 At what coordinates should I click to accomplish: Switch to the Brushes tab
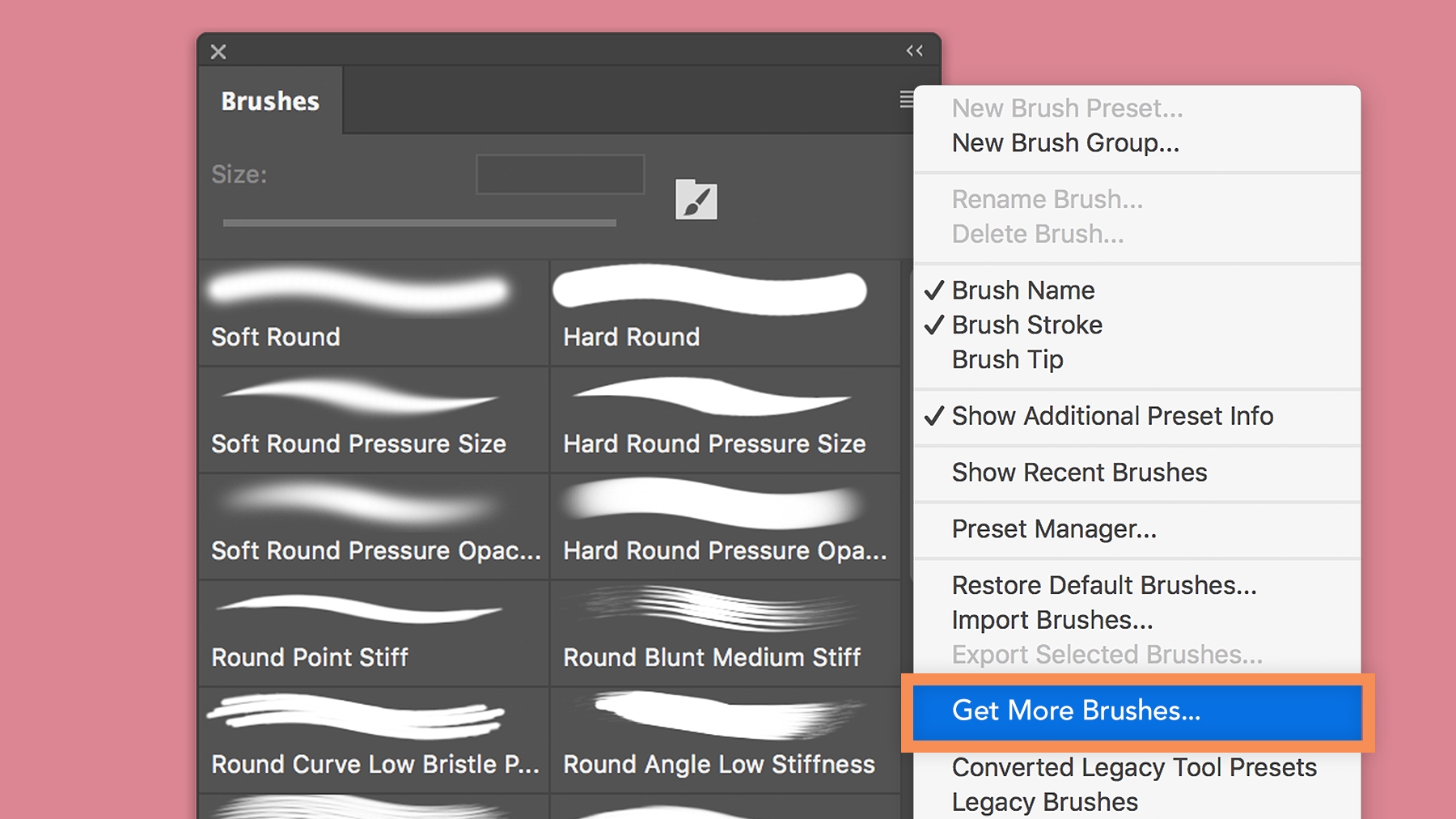tap(270, 101)
